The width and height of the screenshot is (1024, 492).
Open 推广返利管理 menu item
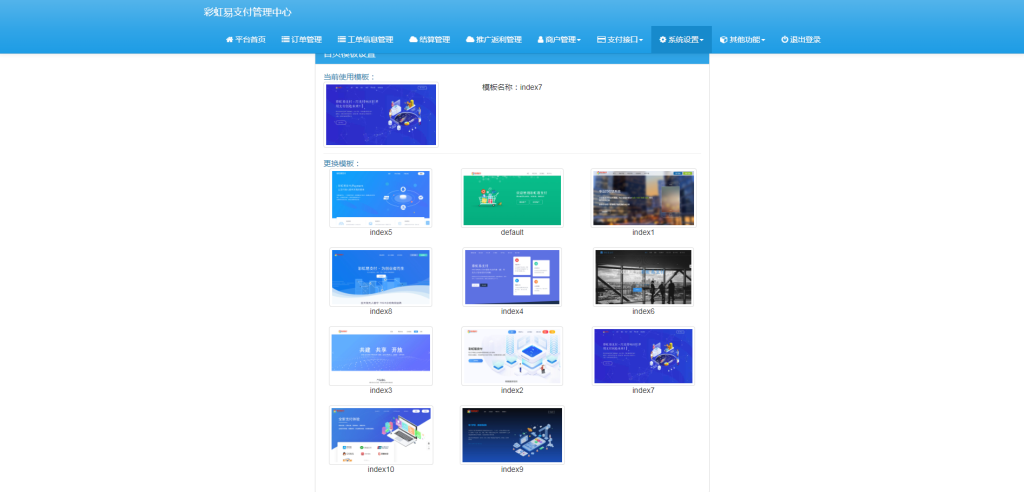point(494,40)
